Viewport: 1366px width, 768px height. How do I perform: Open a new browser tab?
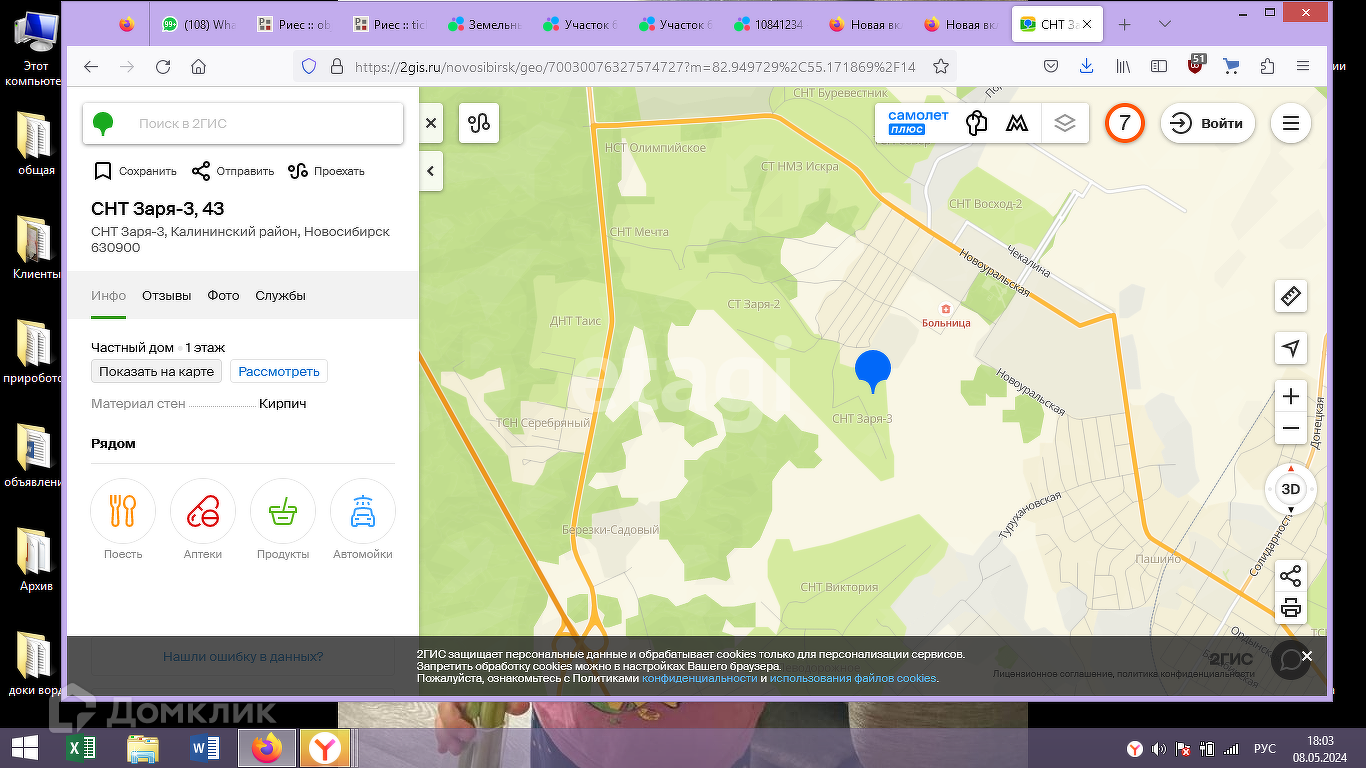point(1125,24)
